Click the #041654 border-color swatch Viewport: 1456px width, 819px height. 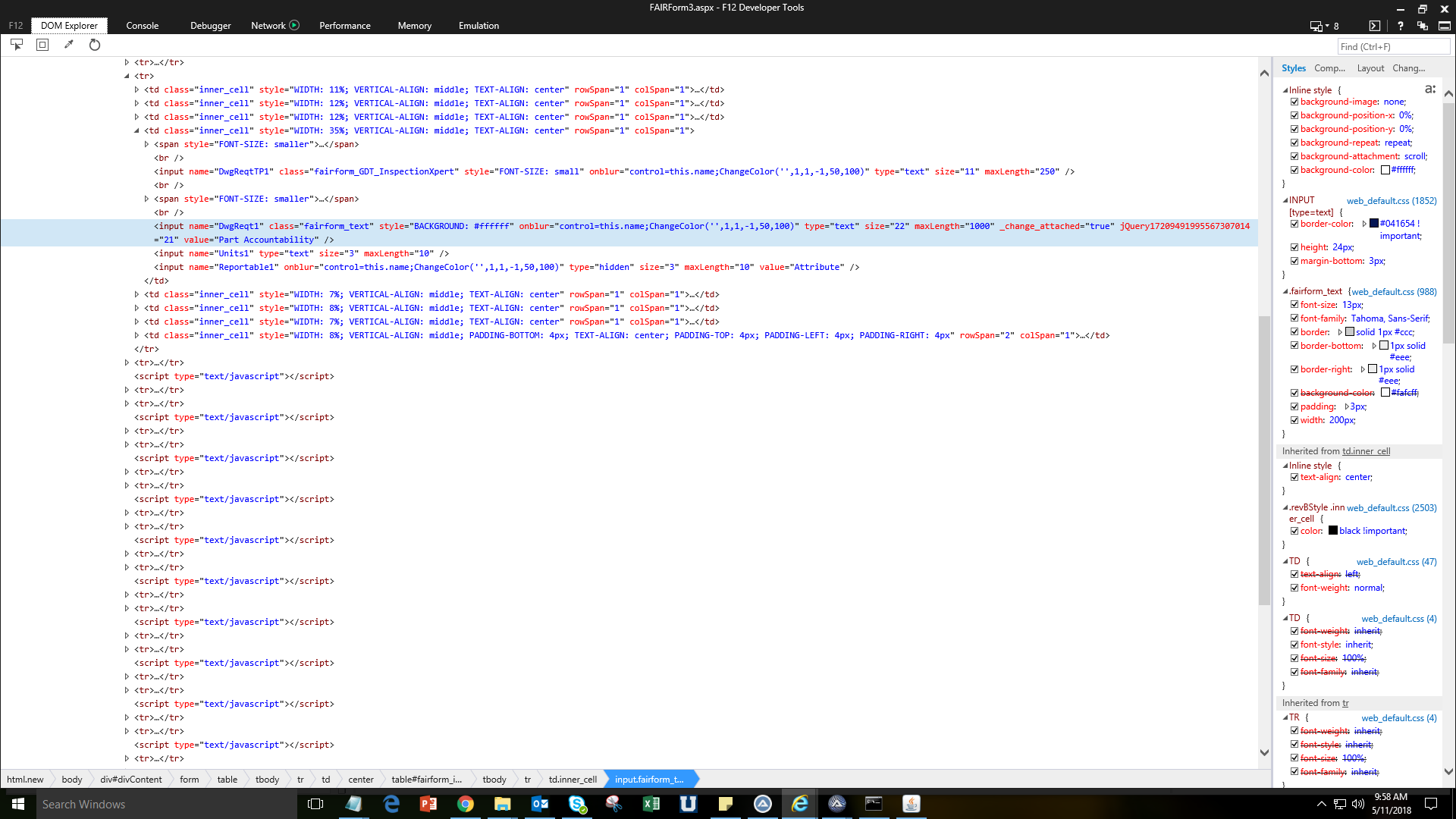[1374, 224]
